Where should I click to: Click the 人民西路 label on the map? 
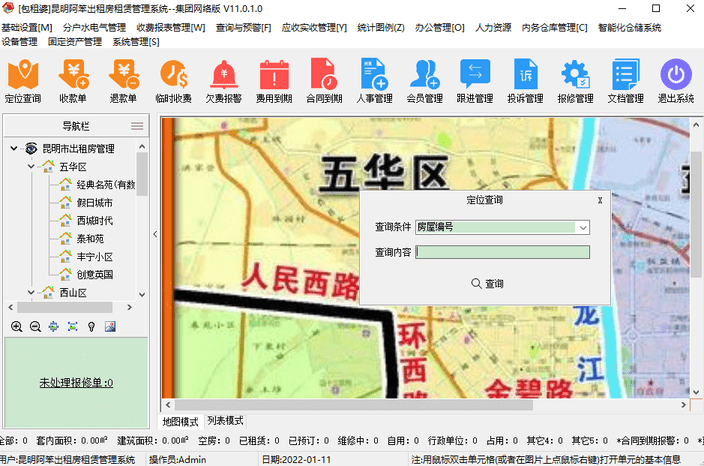300,282
